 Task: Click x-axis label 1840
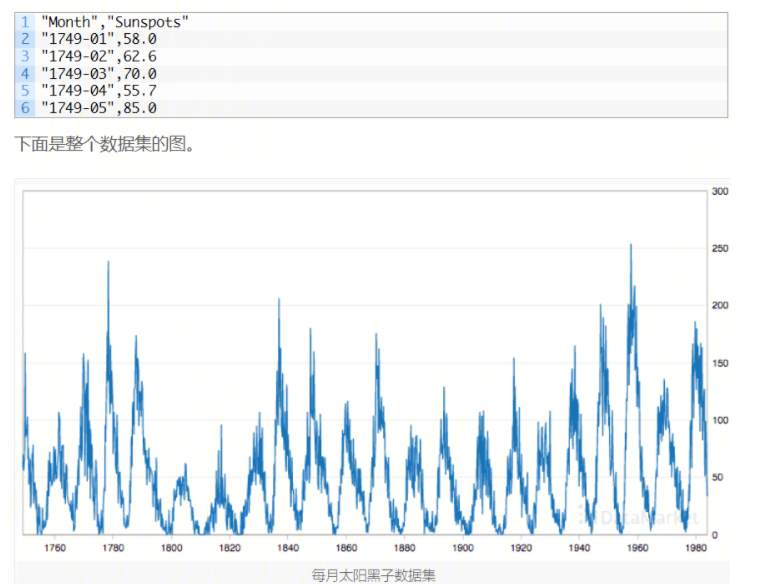(288, 548)
